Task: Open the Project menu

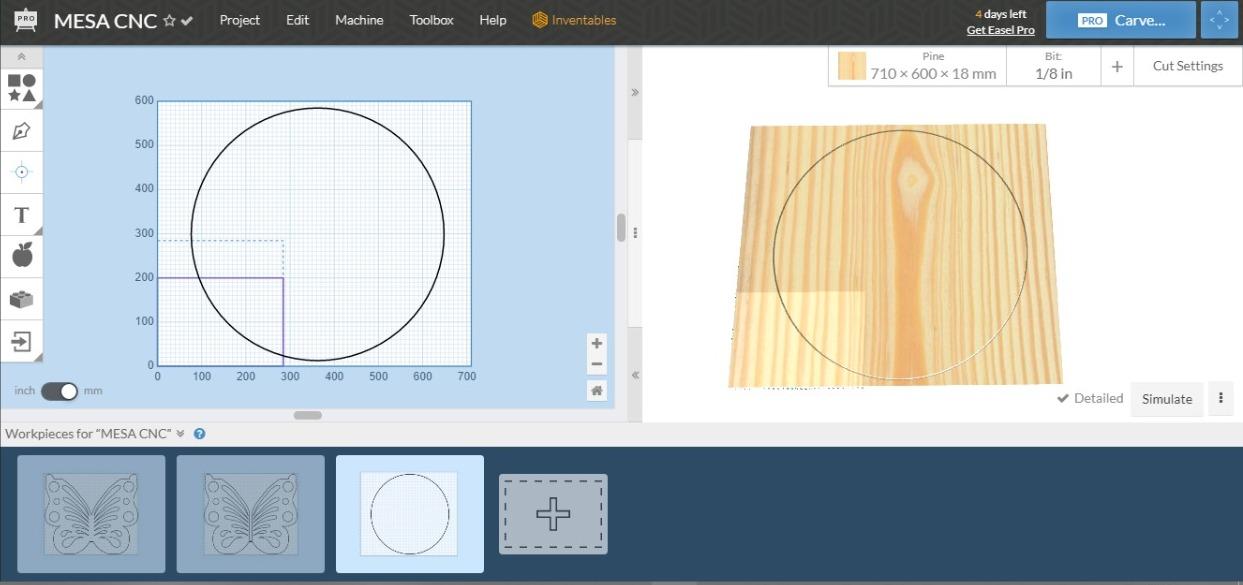Action: (x=240, y=20)
